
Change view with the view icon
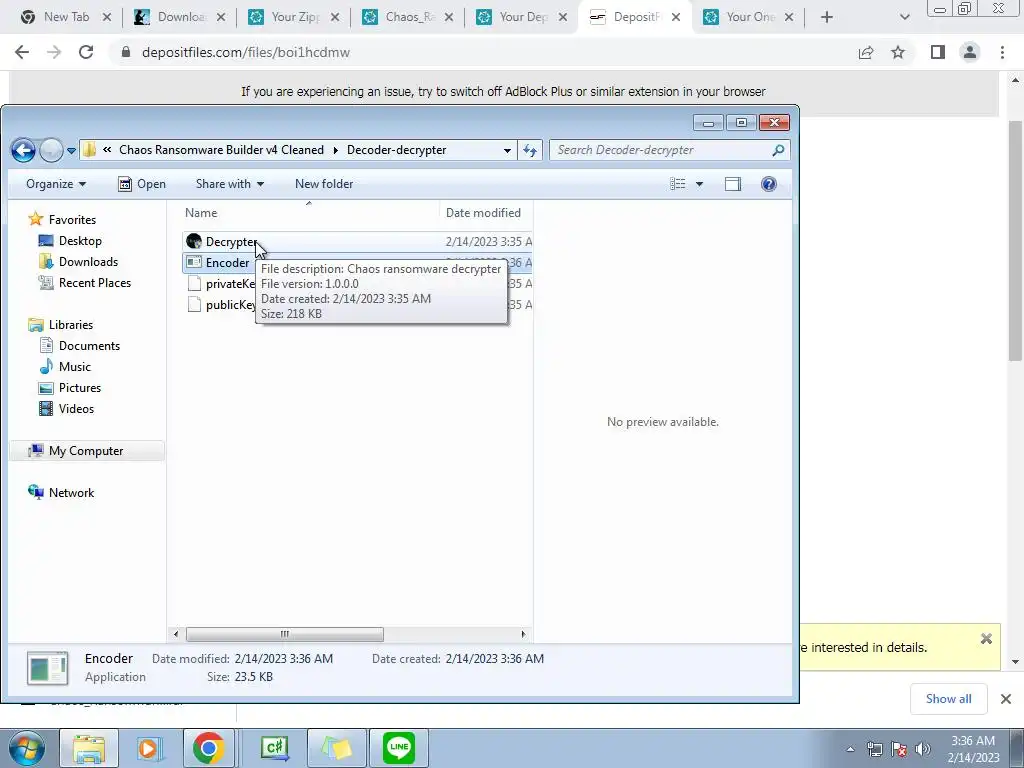[677, 184]
